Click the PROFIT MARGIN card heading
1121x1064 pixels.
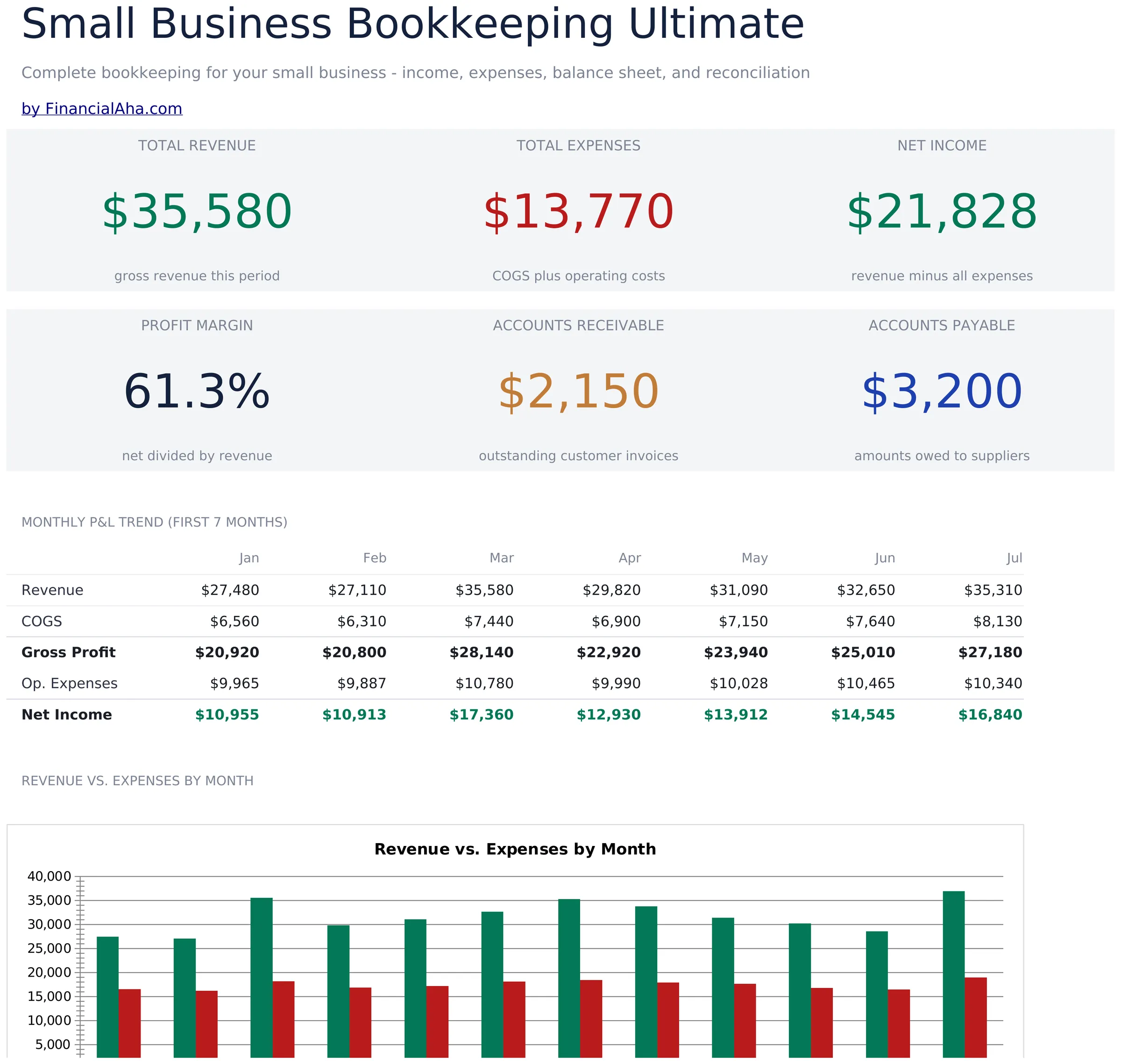(x=197, y=325)
